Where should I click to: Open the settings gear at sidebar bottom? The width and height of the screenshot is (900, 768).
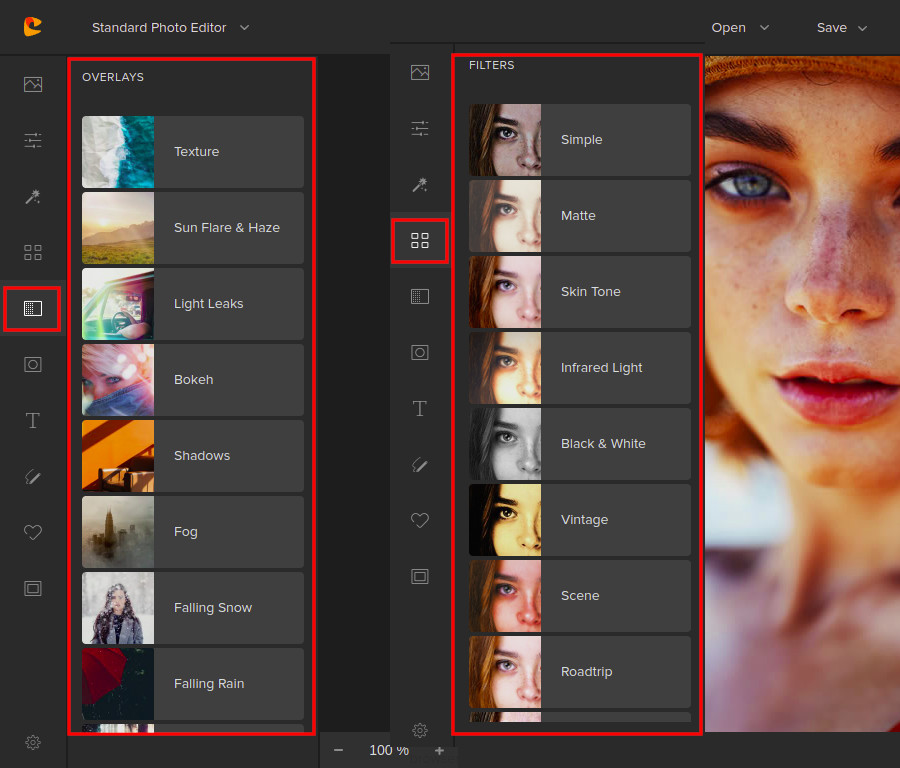33,743
